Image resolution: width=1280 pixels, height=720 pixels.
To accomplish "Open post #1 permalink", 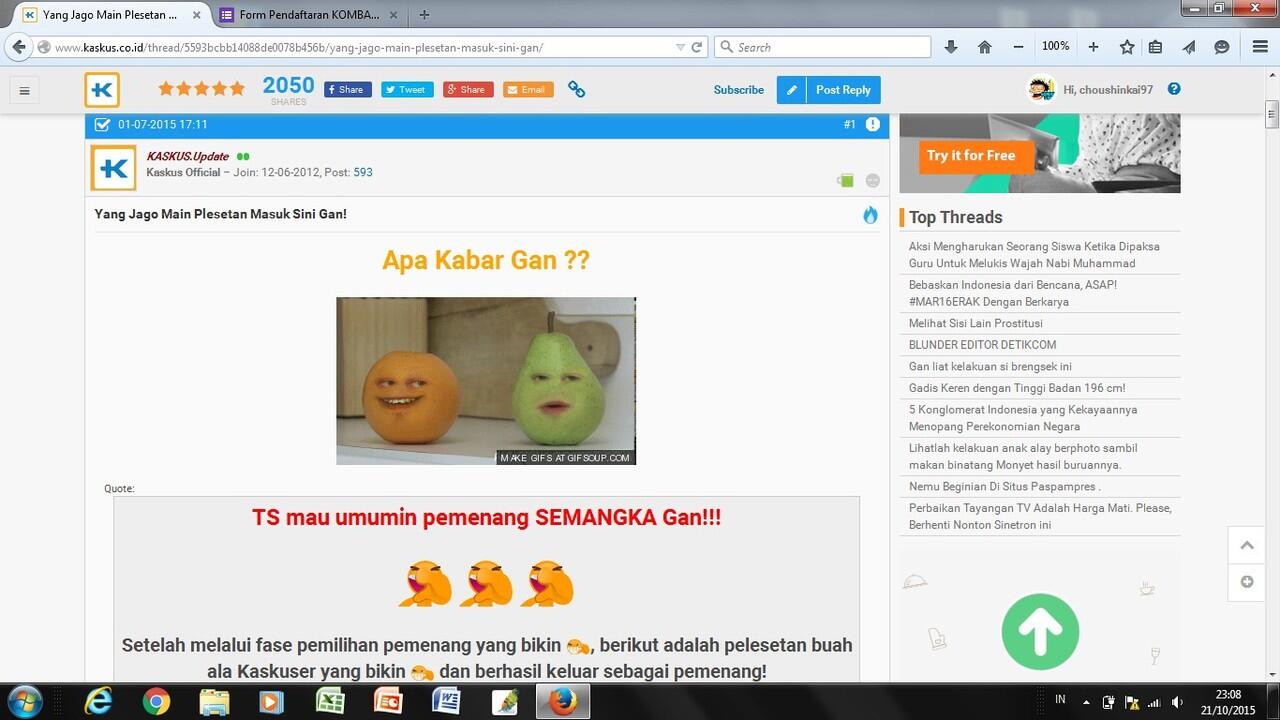I will (x=850, y=124).
